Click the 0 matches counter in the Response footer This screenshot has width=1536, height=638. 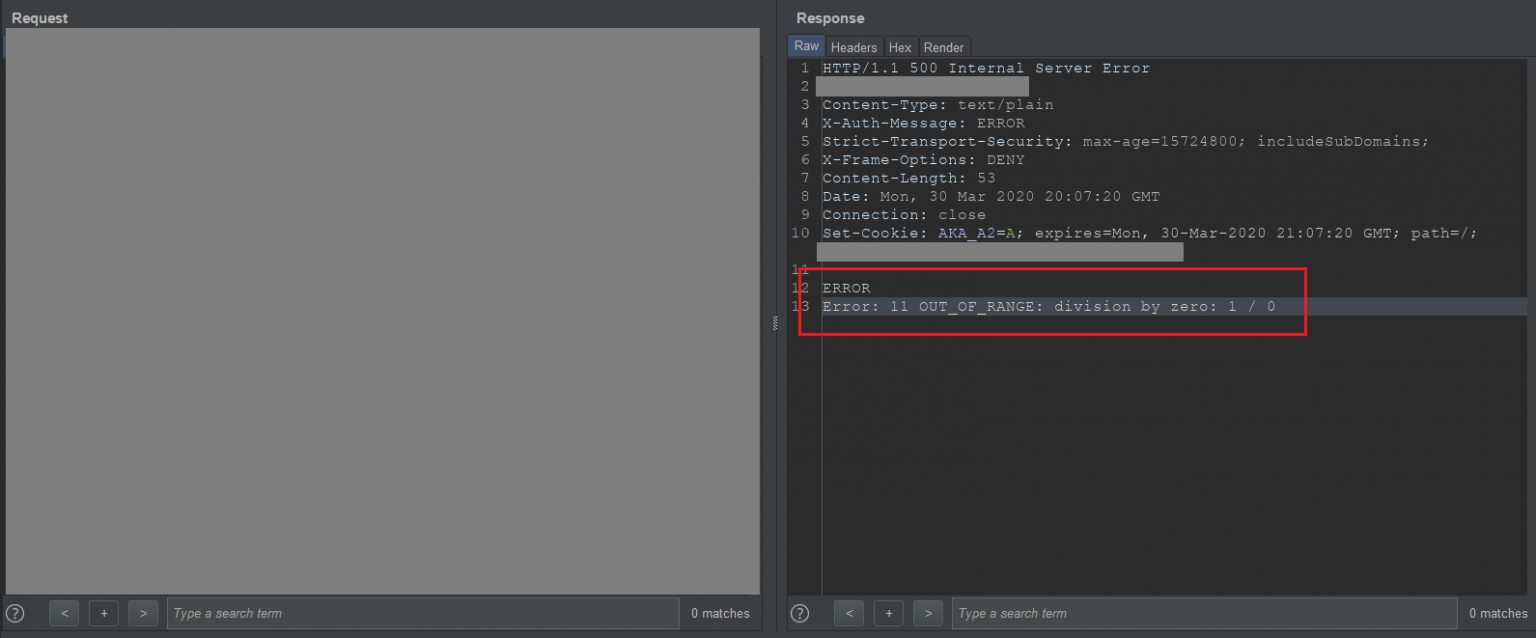1497,613
